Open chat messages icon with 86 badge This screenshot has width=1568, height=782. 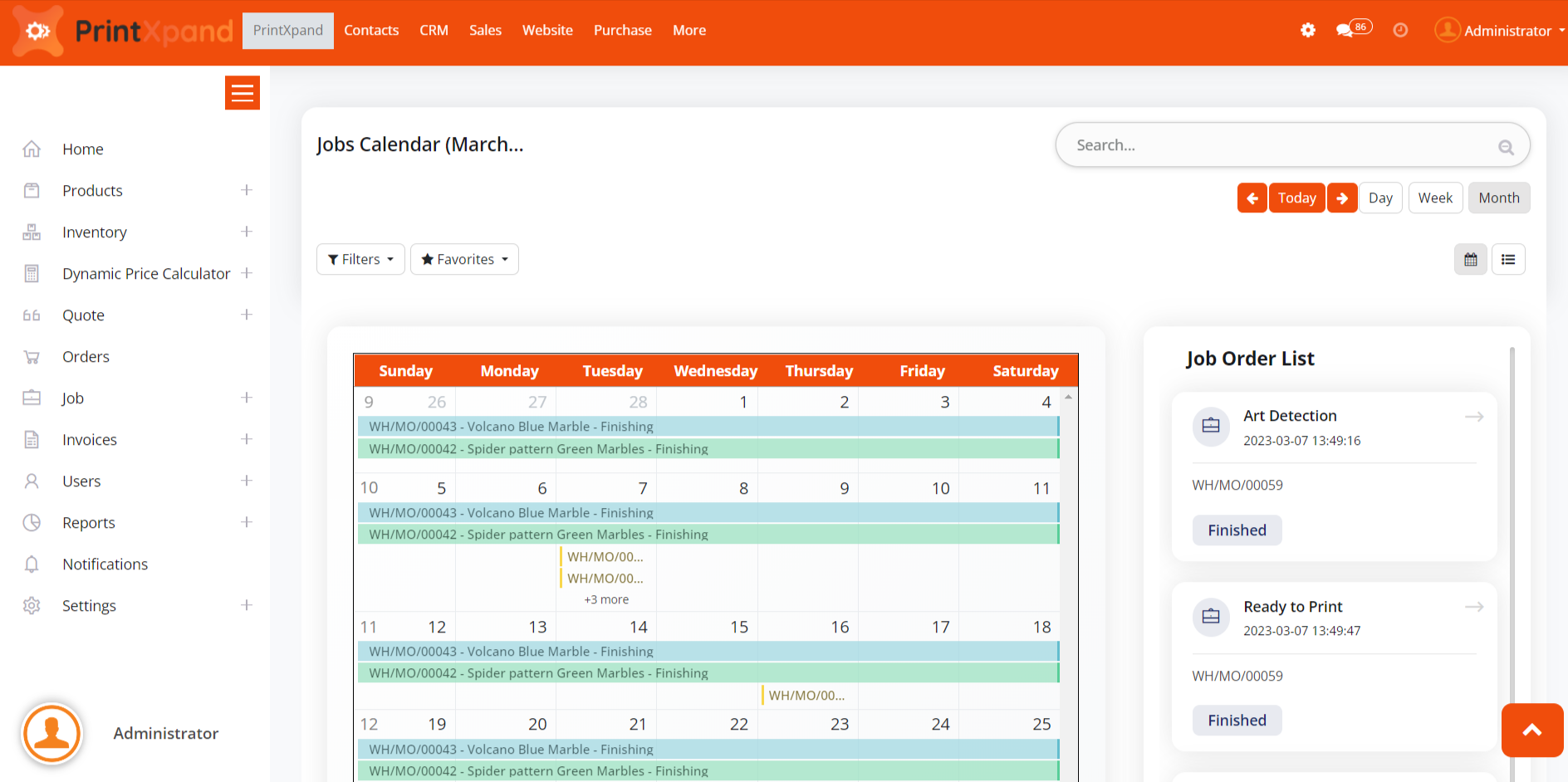coord(1345,31)
